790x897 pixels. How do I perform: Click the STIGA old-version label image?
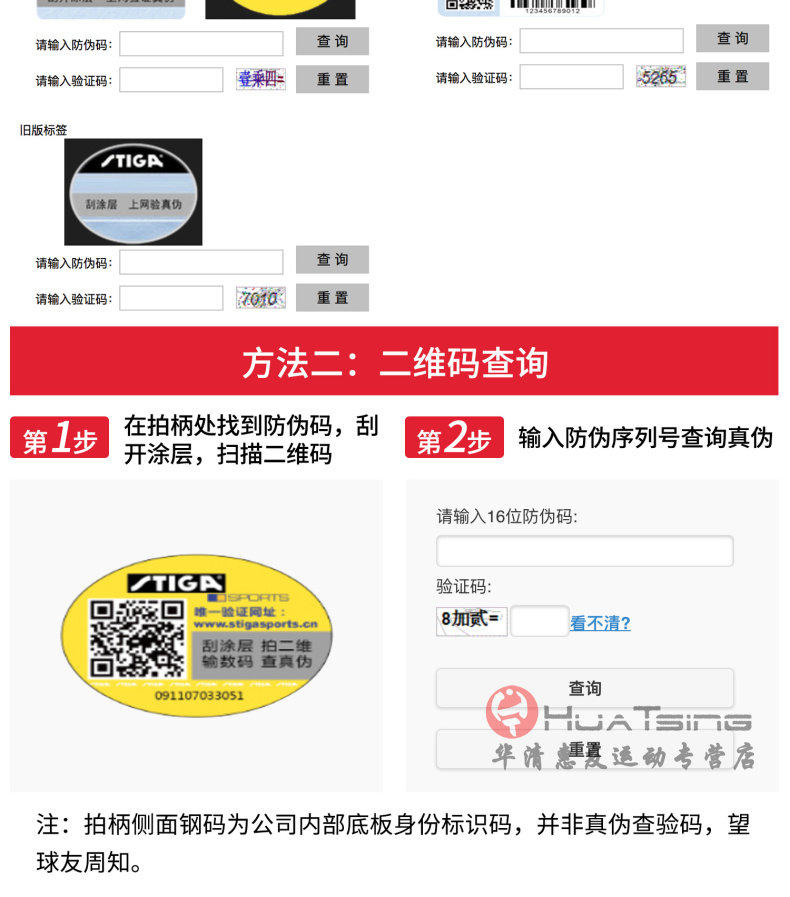click(x=133, y=192)
